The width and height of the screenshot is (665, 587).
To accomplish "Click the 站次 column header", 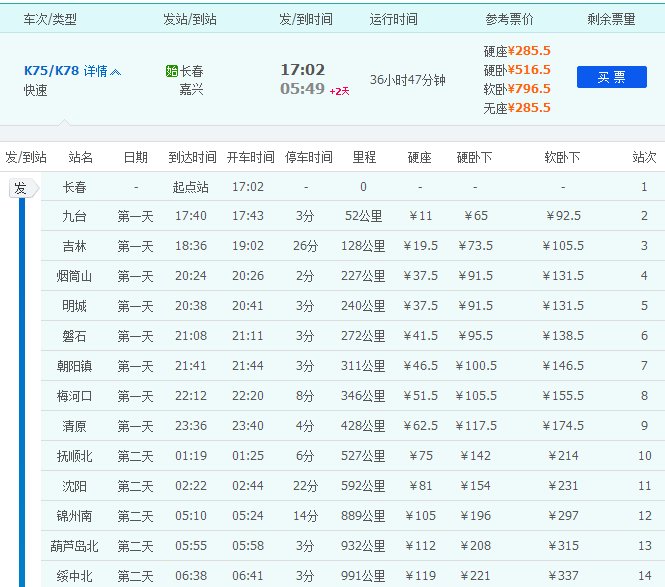I will click(x=644, y=157).
